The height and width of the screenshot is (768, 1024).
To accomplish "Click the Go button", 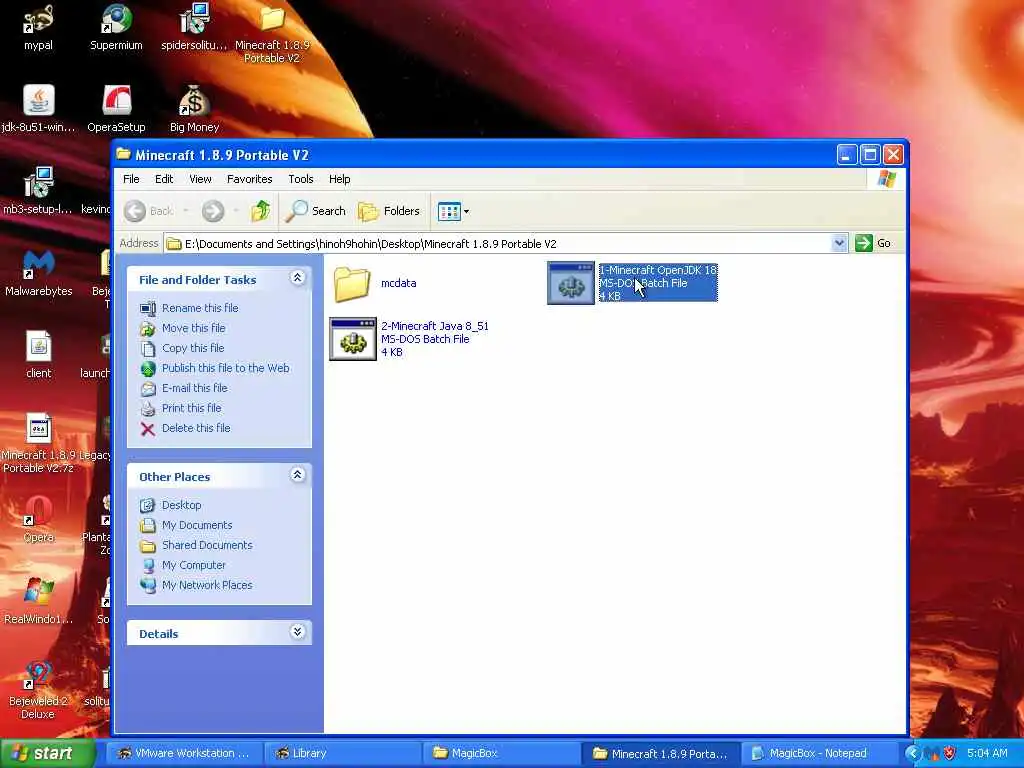I will pyautogui.click(x=874, y=244).
